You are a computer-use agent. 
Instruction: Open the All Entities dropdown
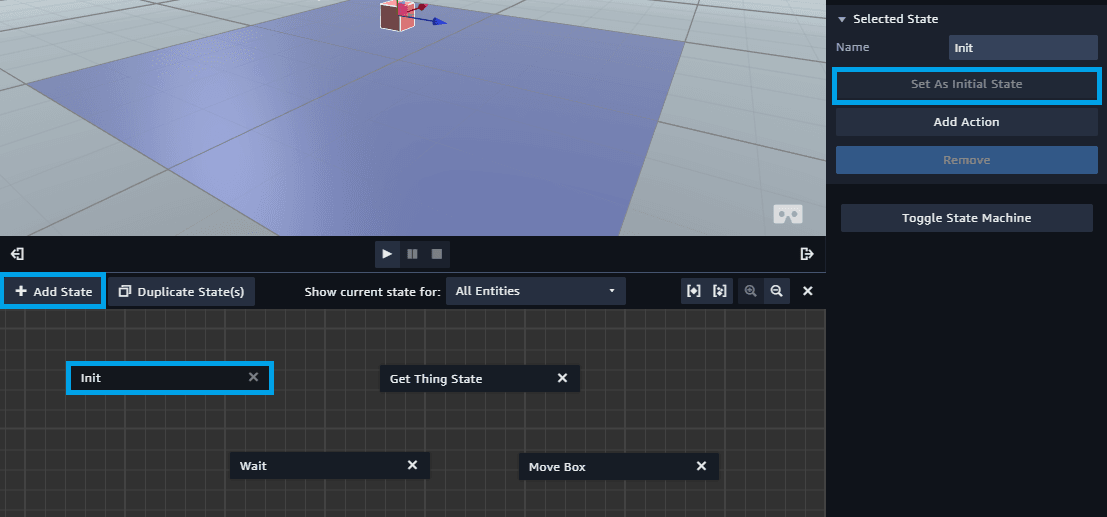coord(536,291)
